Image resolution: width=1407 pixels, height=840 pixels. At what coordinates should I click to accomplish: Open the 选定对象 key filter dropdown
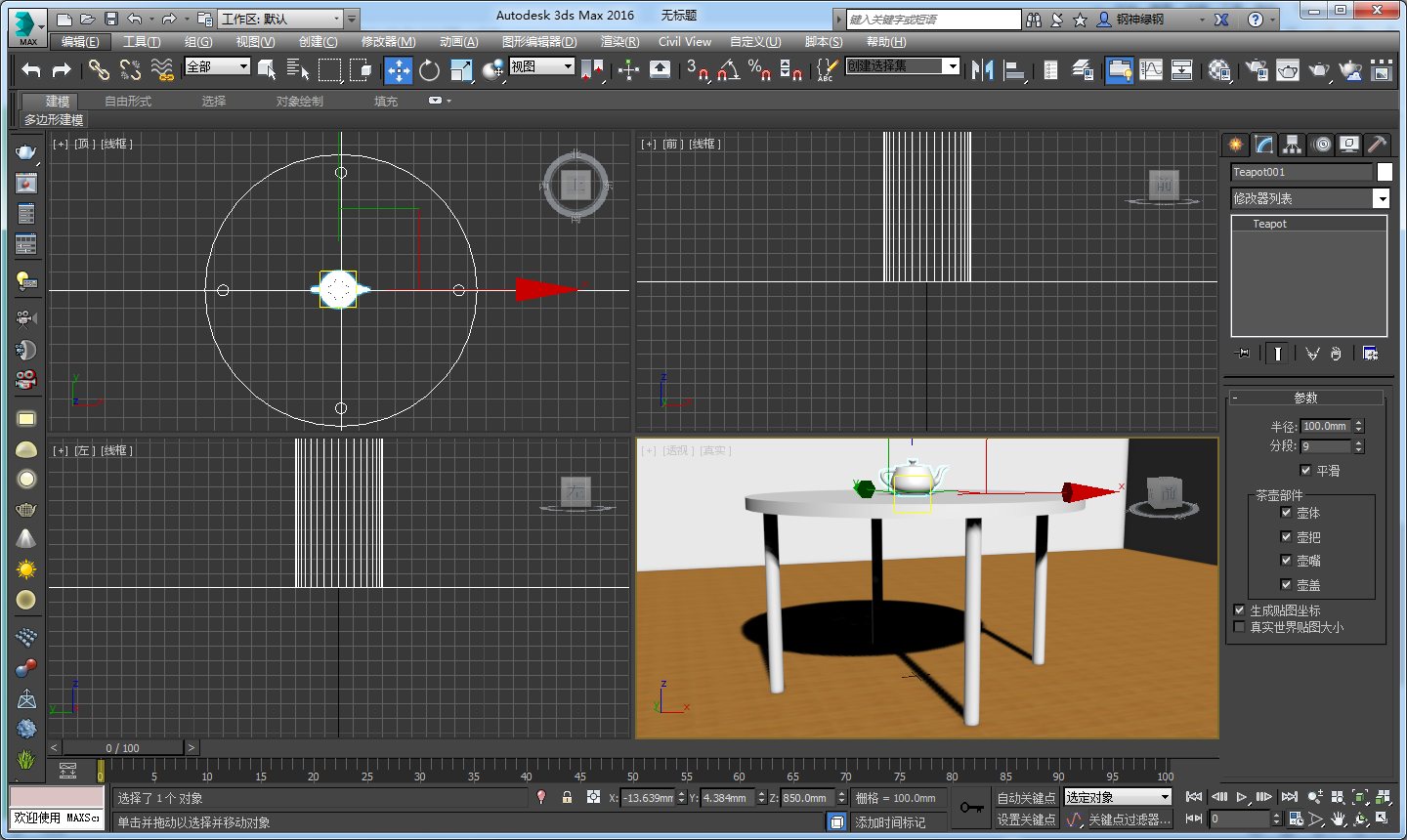click(x=1117, y=798)
